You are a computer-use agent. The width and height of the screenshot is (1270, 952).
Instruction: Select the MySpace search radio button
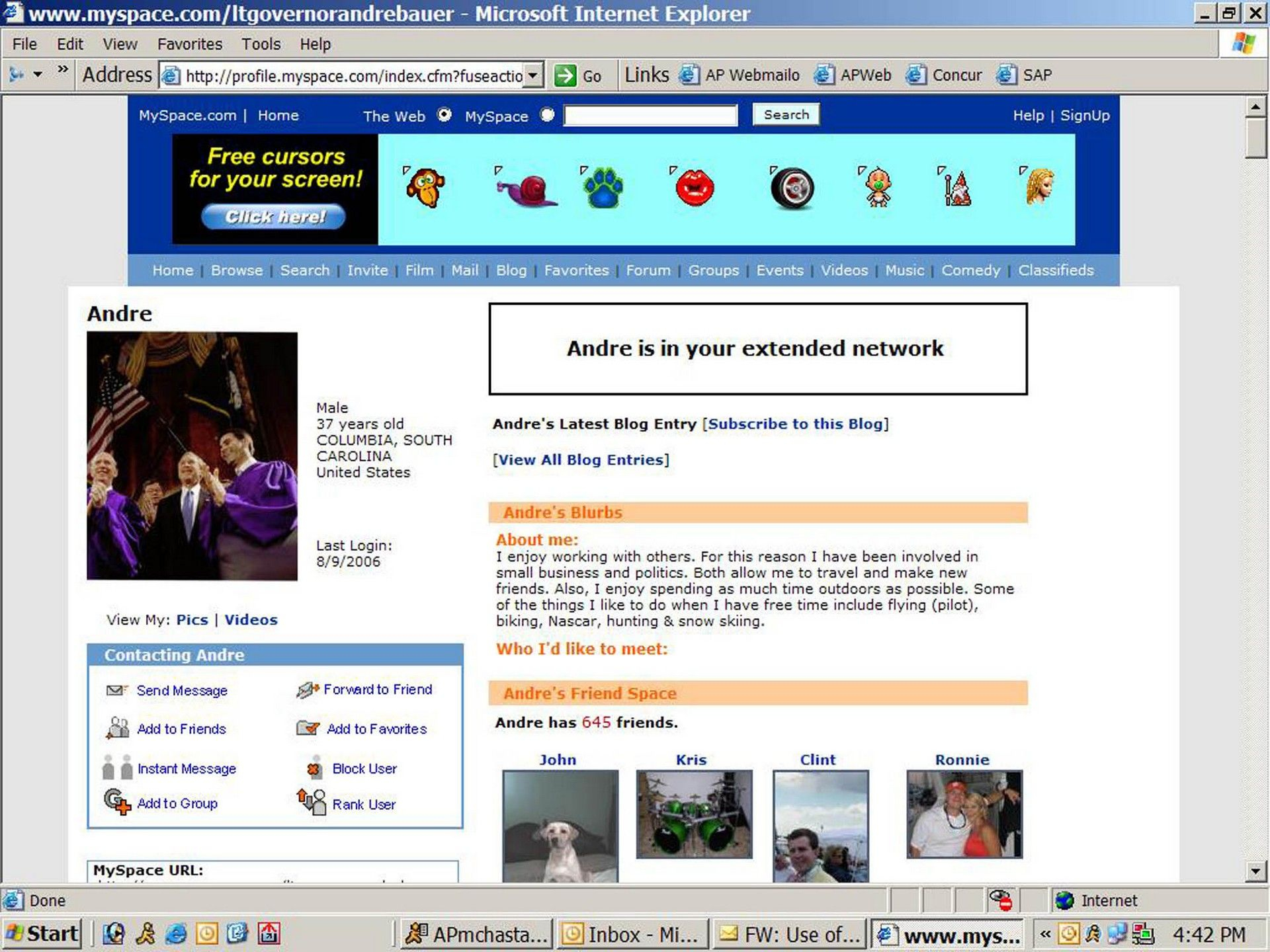click(x=547, y=115)
